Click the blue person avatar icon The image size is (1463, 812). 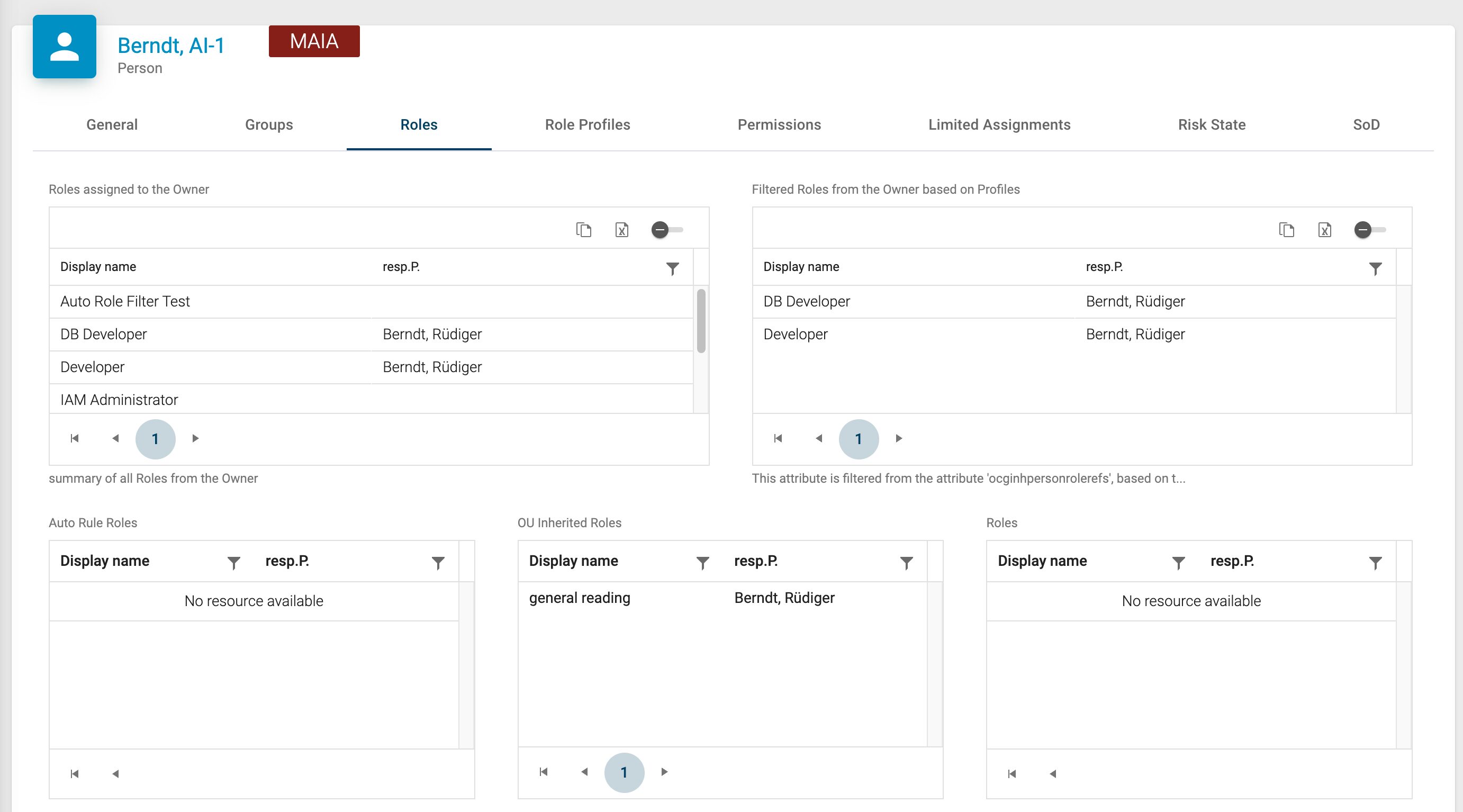[x=64, y=47]
